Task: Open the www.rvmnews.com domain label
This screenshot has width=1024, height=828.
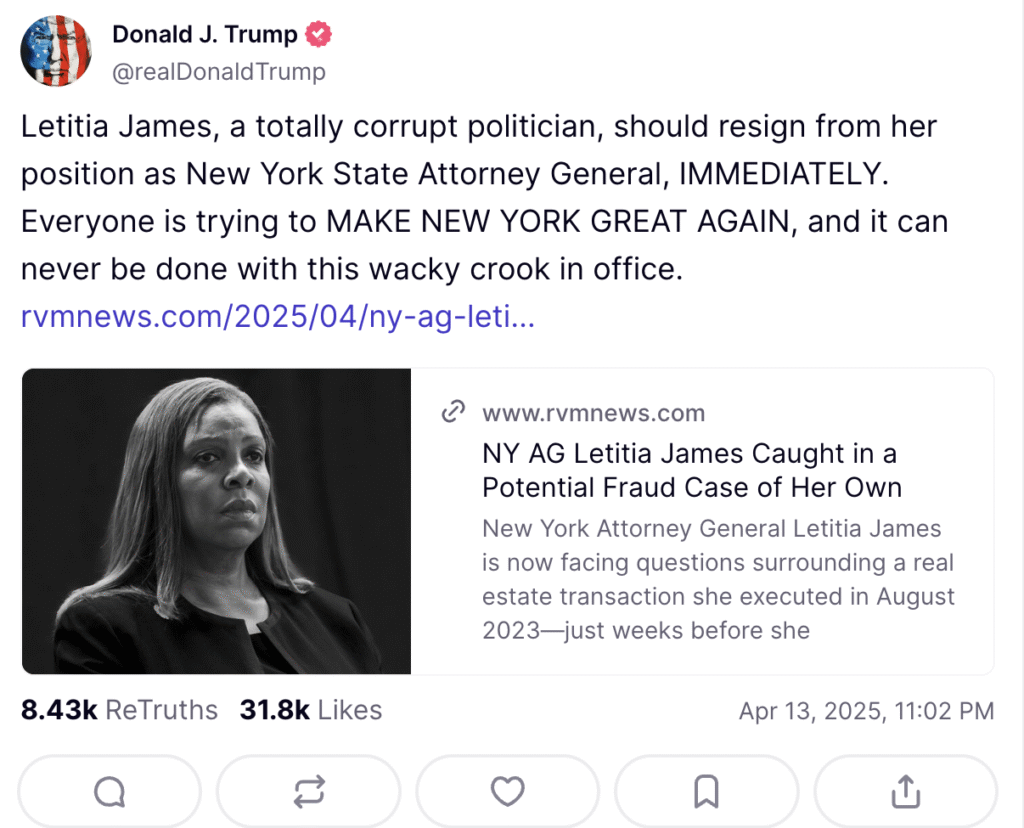Action: tap(593, 412)
